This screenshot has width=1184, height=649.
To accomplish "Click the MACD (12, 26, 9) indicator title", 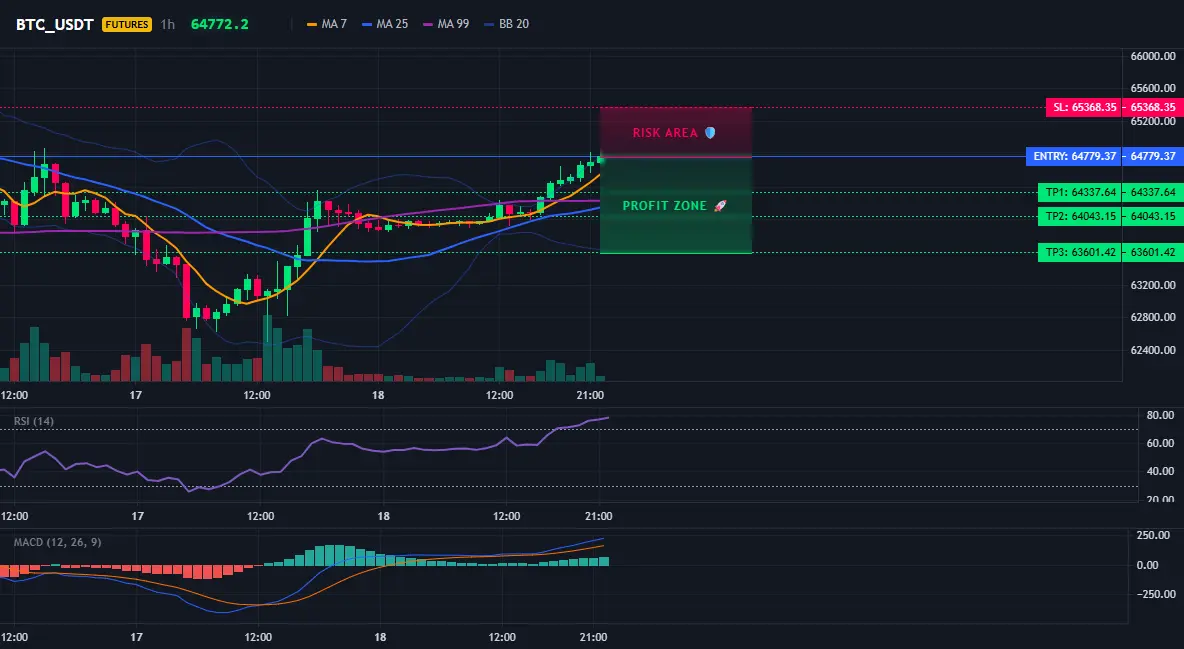I will click(x=57, y=542).
